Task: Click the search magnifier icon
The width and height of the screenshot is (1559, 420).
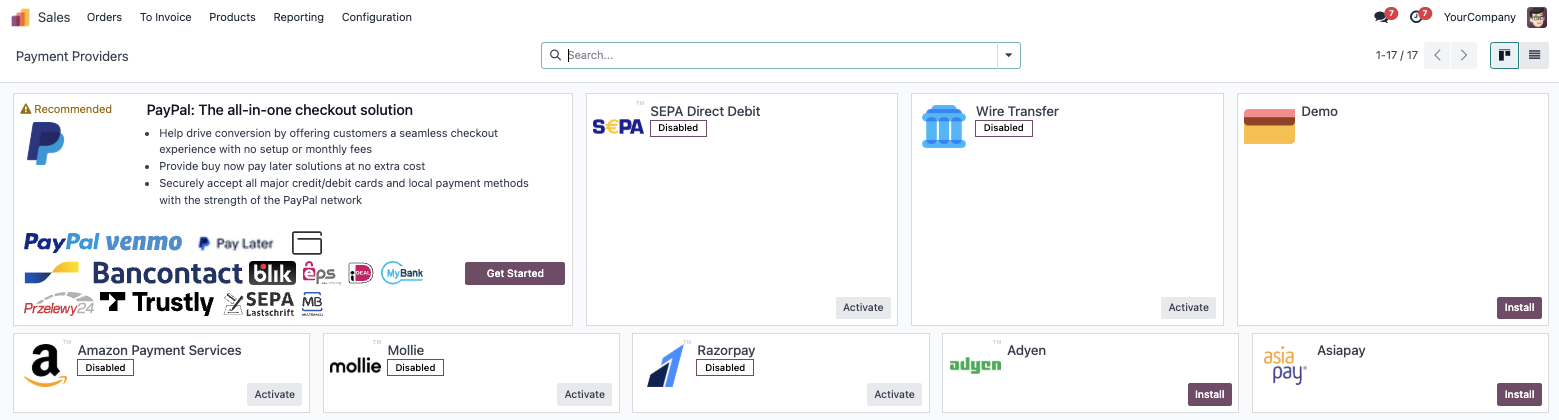Action: [555, 56]
